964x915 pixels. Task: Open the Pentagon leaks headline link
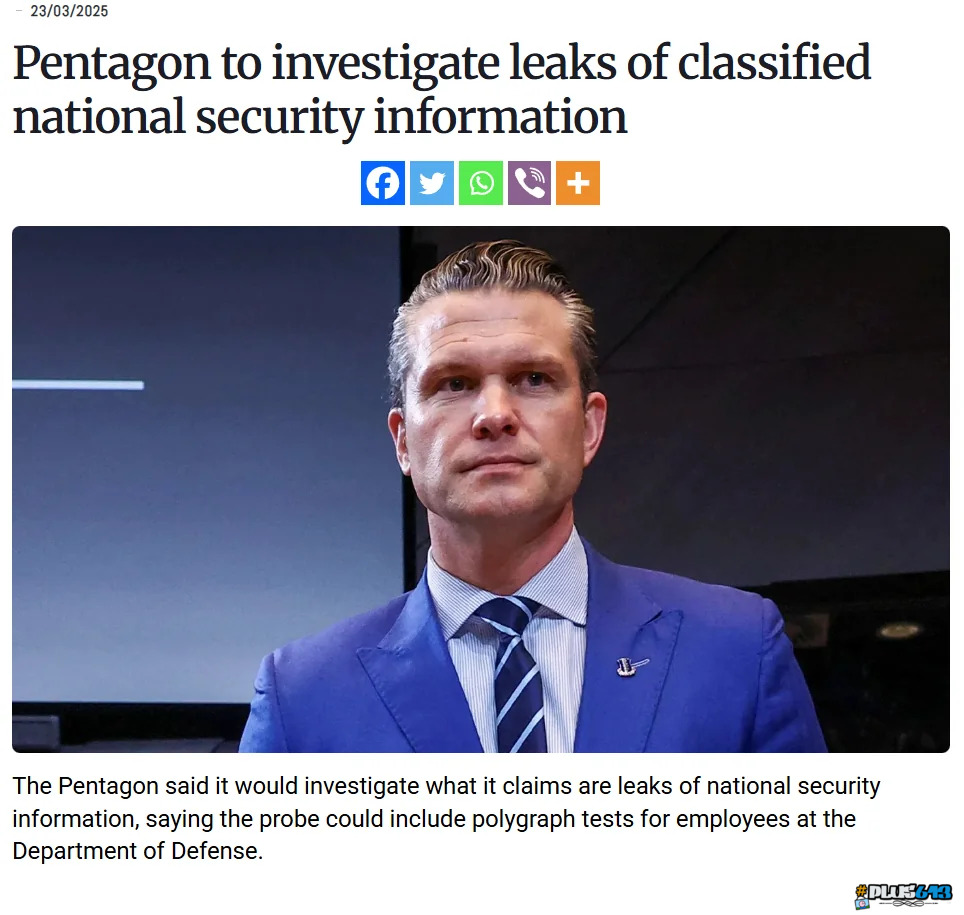441,89
